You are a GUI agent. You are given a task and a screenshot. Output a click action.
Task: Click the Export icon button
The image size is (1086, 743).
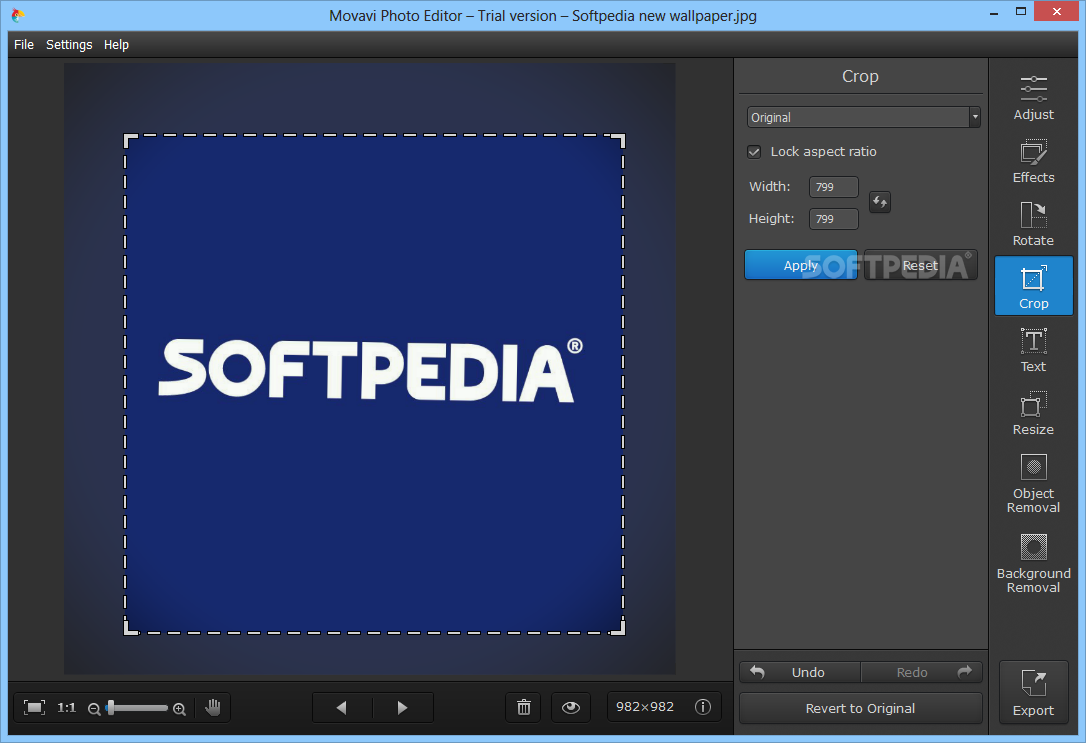(x=1033, y=692)
